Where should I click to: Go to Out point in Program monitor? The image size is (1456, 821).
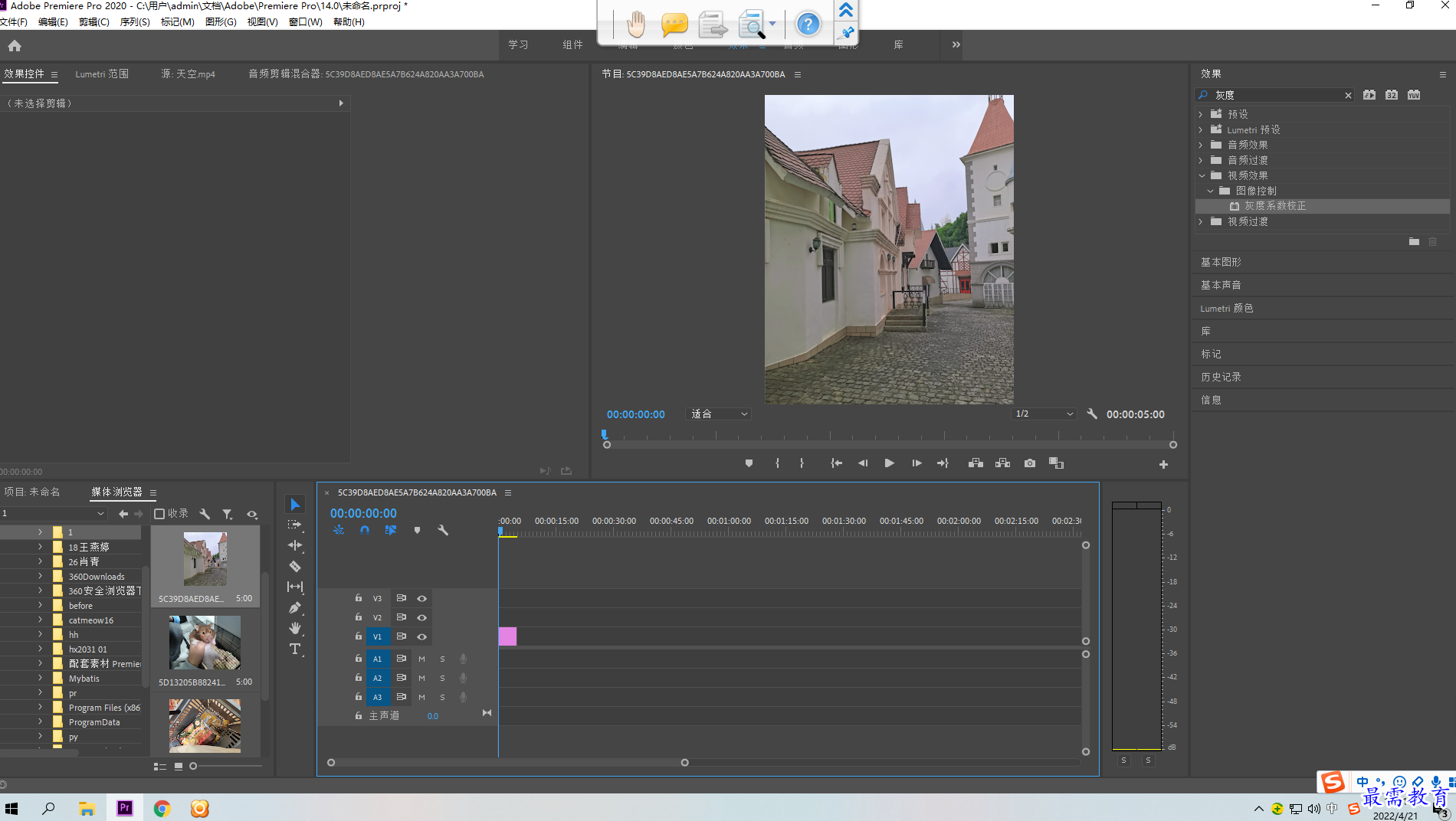(943, 463)
